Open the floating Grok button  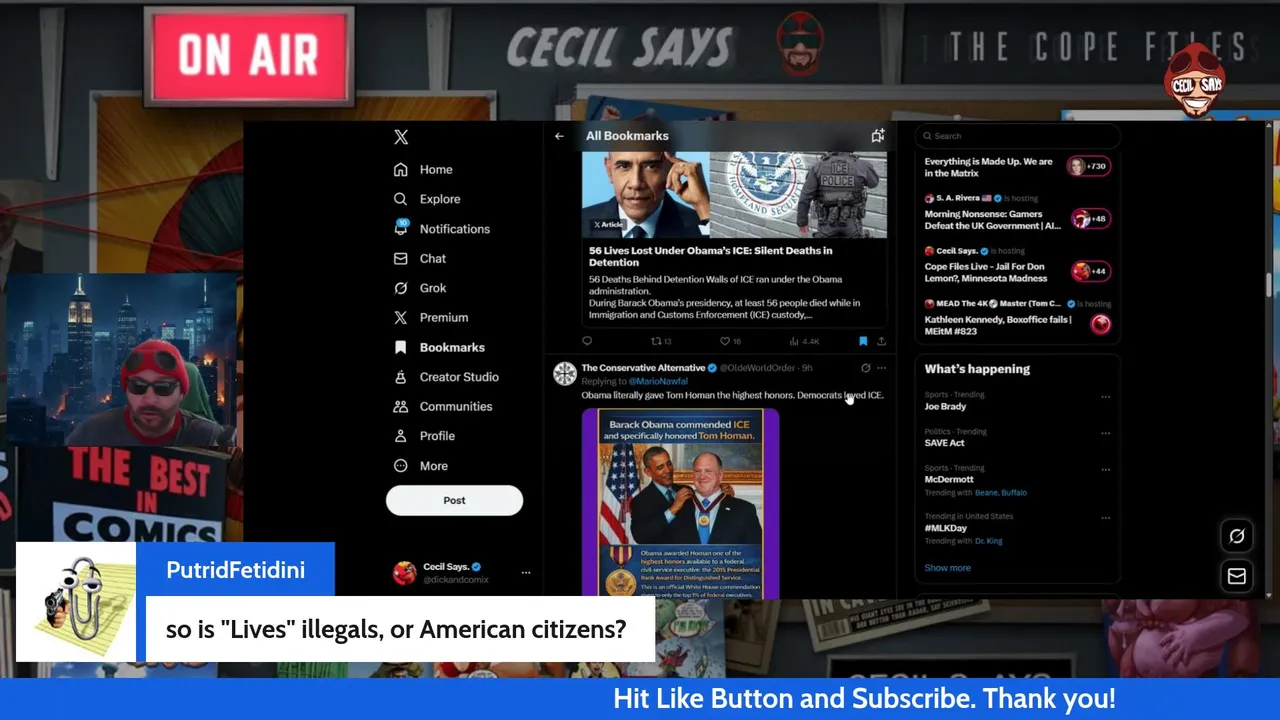(x=1237, y=537)
